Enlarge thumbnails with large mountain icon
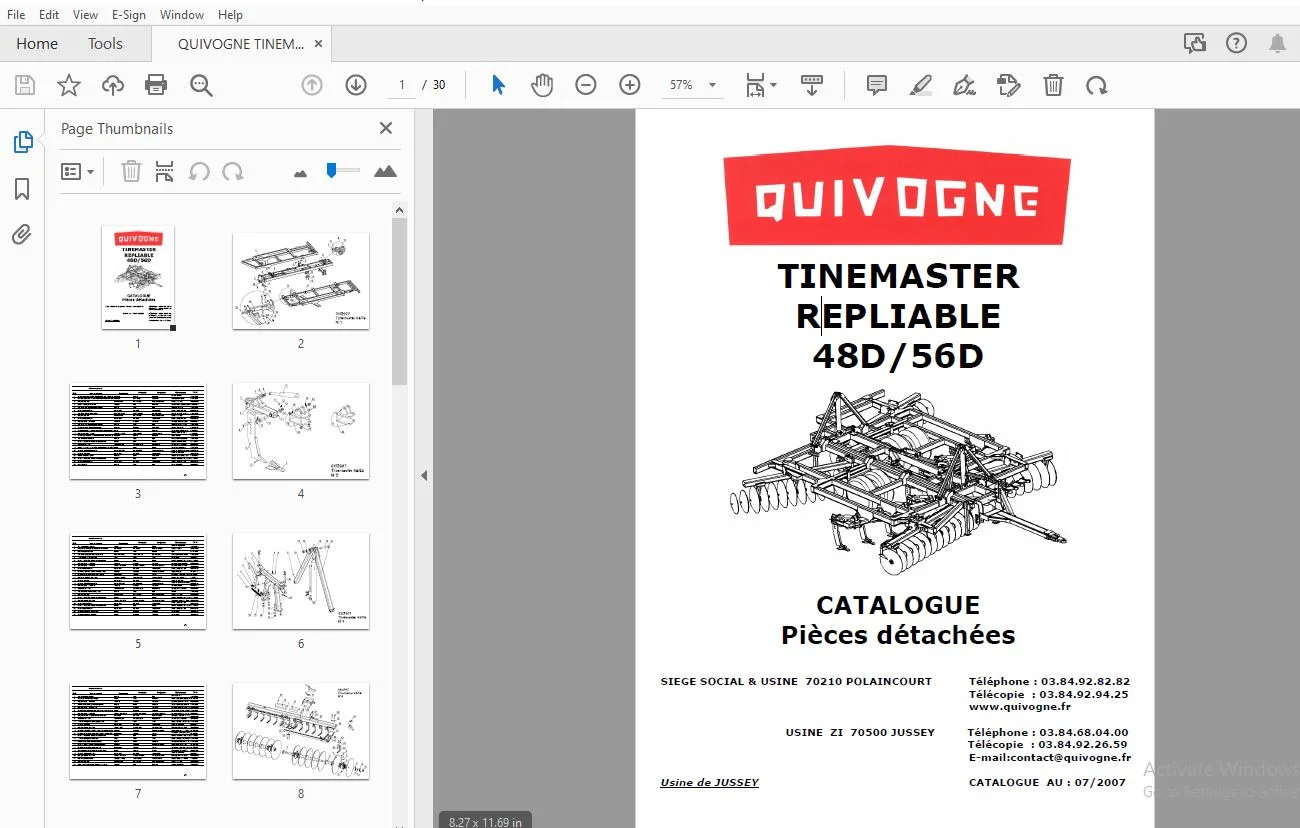The height and width of the screenshot is (828, 1300). pos(385,172)
